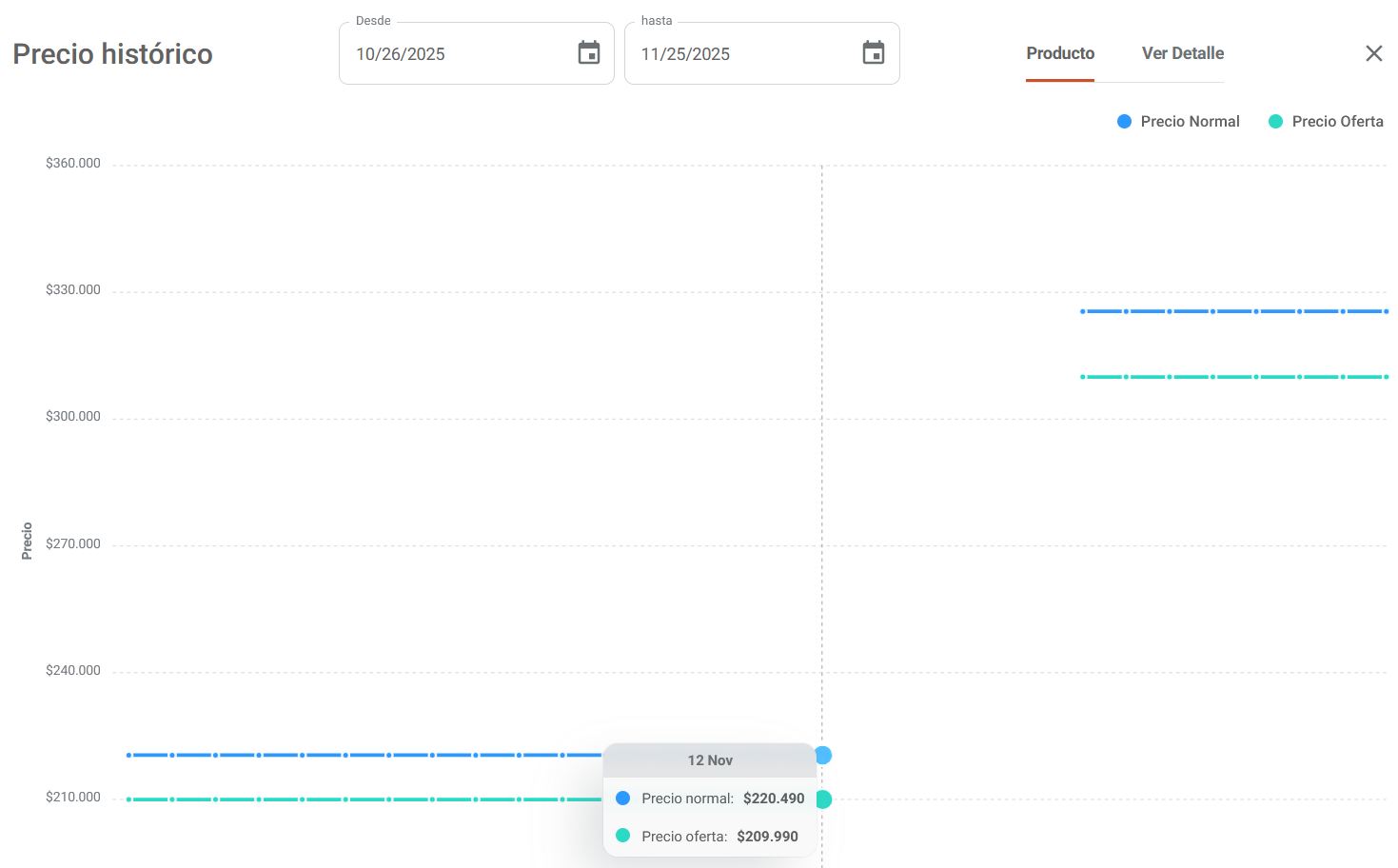Open the hasta calendar picker icon
Screen dimensions: 1398x868
click(873, 53)
